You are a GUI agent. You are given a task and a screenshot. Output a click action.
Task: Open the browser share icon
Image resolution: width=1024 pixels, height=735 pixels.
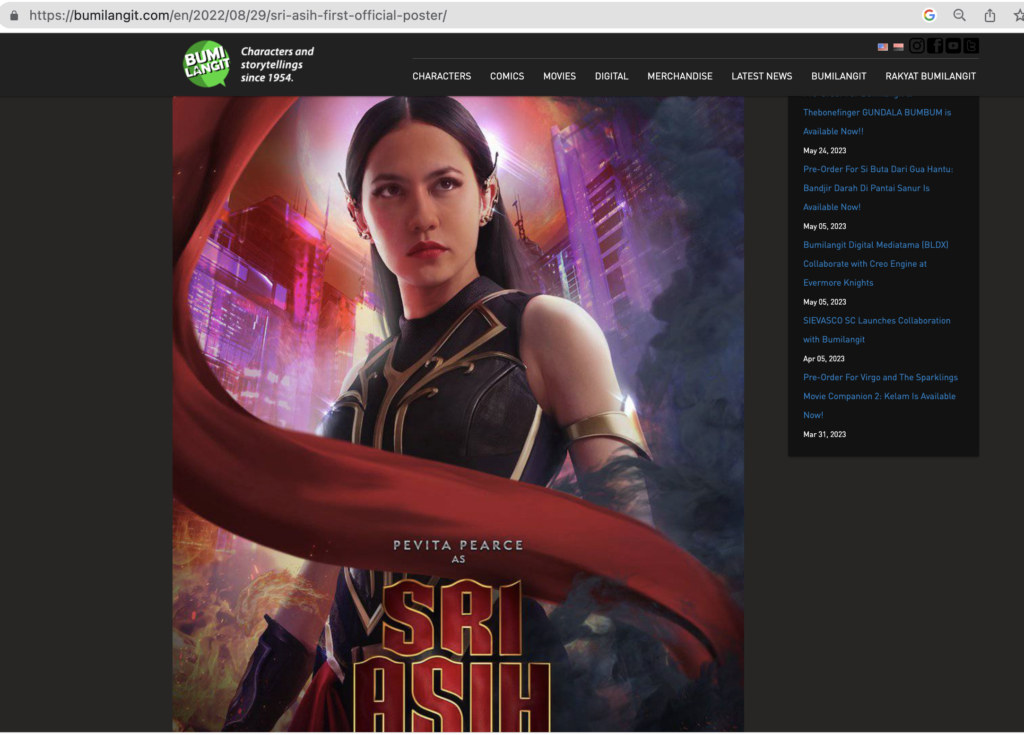point(990,15)
